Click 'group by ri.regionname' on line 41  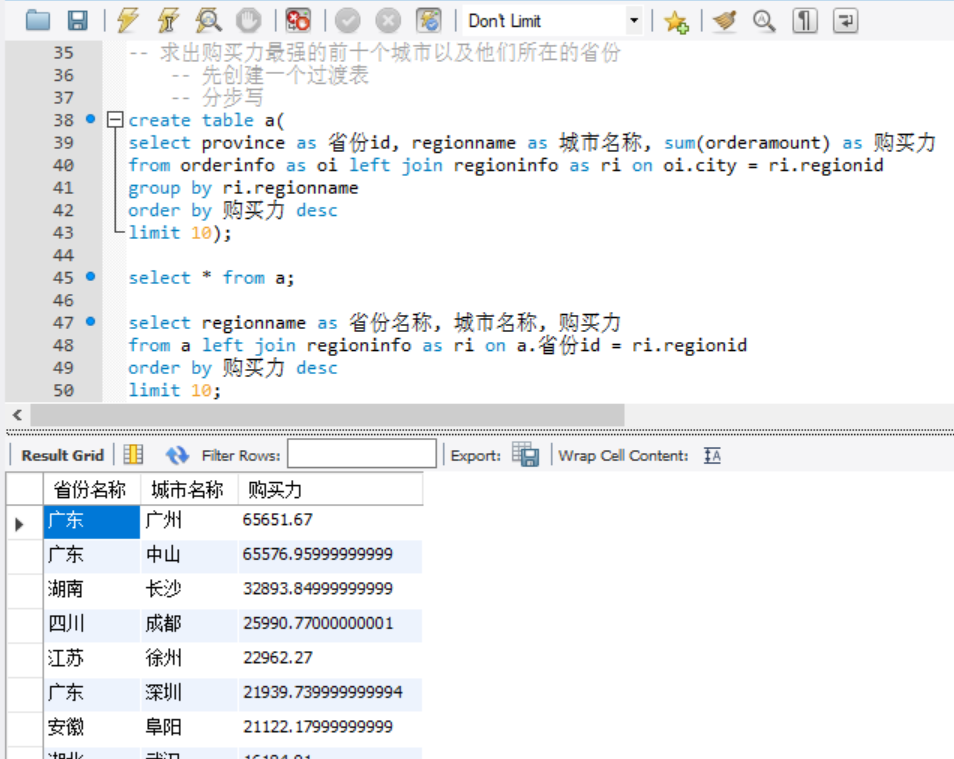point(243,188)
